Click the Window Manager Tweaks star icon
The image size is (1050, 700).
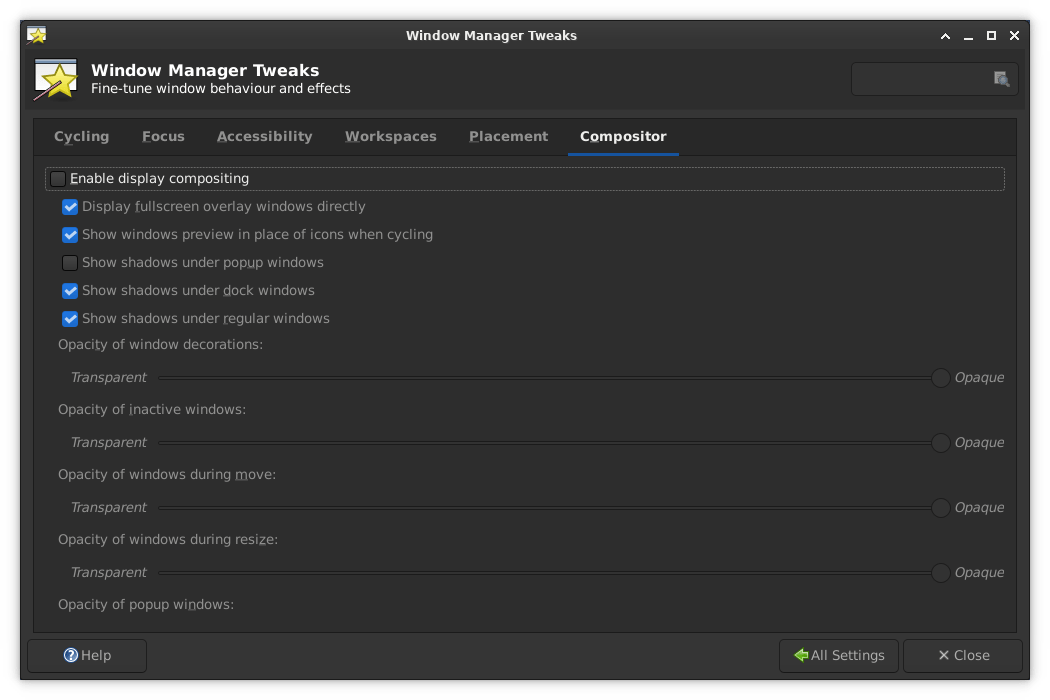tap(55, 79)
